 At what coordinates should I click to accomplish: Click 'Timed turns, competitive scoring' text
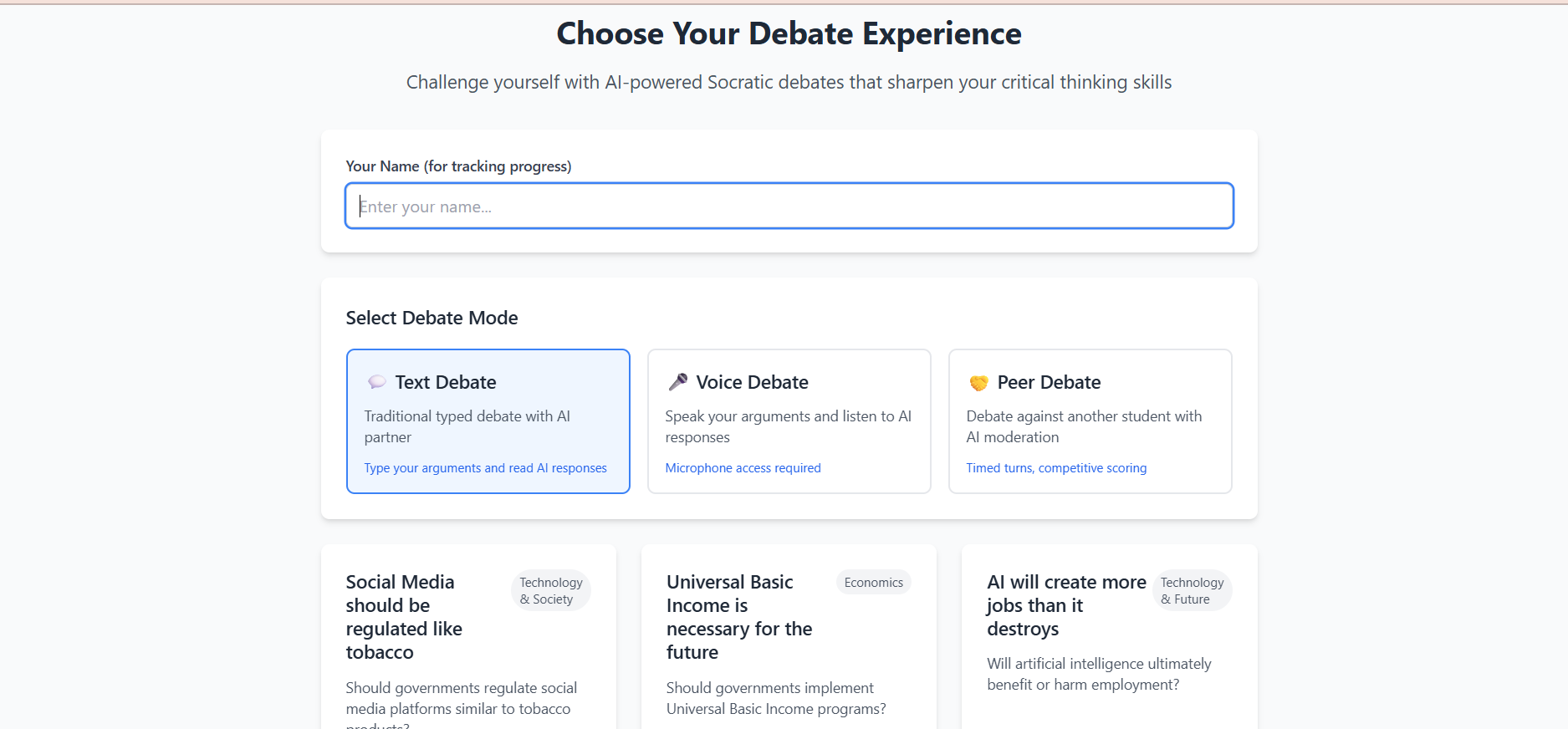(x=1056, y=468)
